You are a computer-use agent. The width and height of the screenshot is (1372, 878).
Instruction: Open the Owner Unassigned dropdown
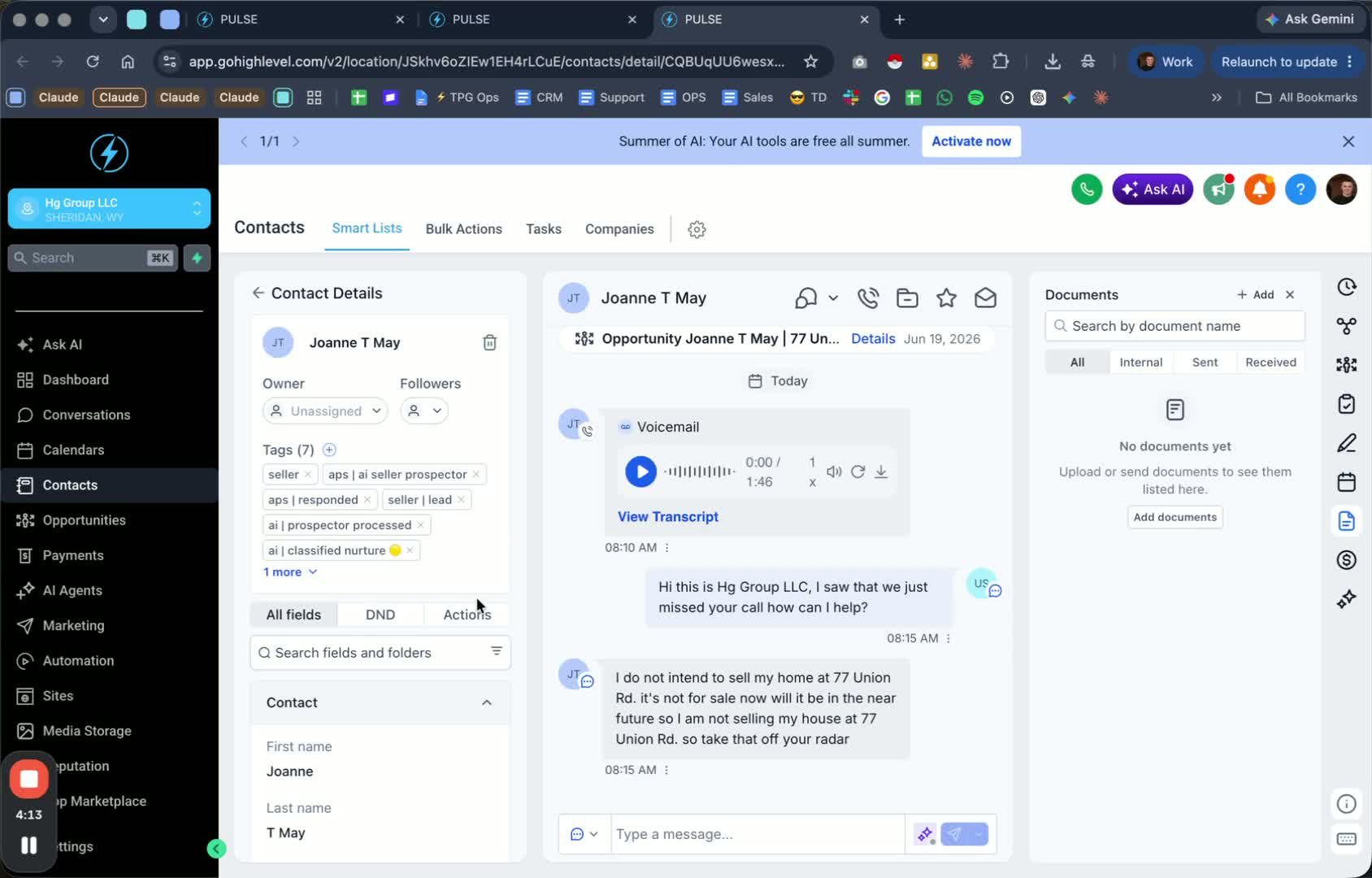[x=325, y=411]
